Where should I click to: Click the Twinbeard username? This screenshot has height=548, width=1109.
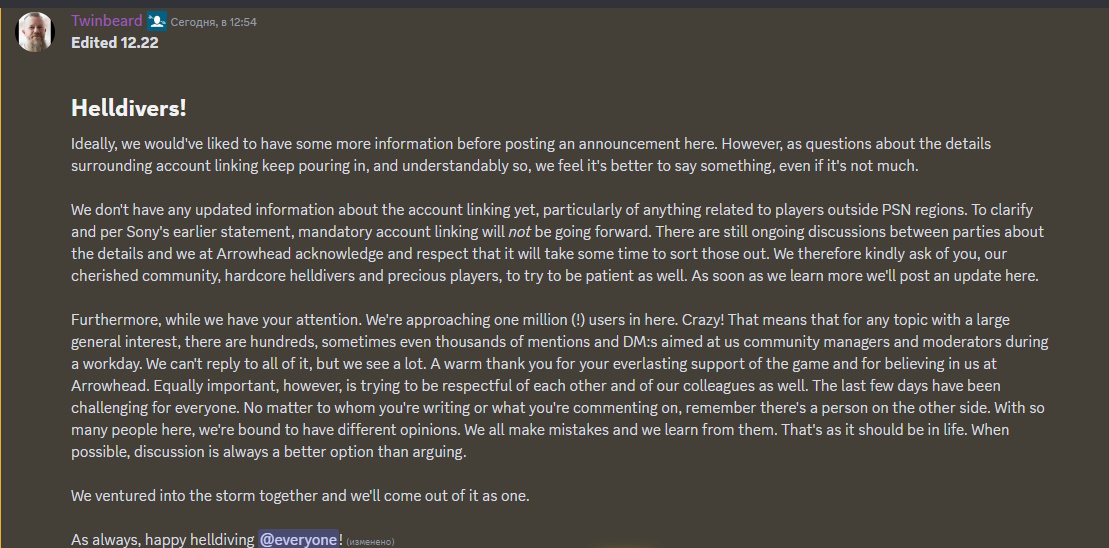(106, 21)
